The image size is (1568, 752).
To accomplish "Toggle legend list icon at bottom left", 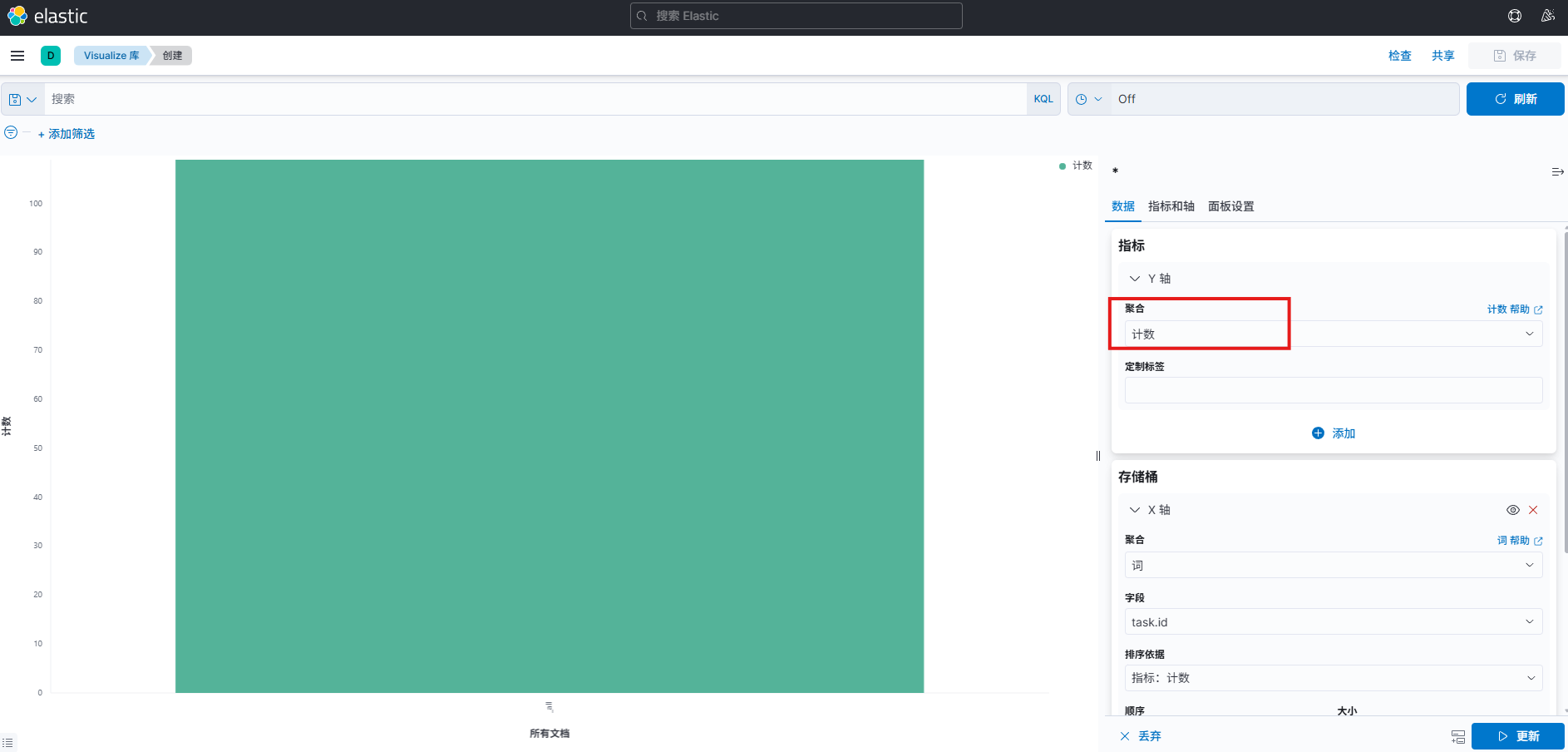I will (7, 742).
